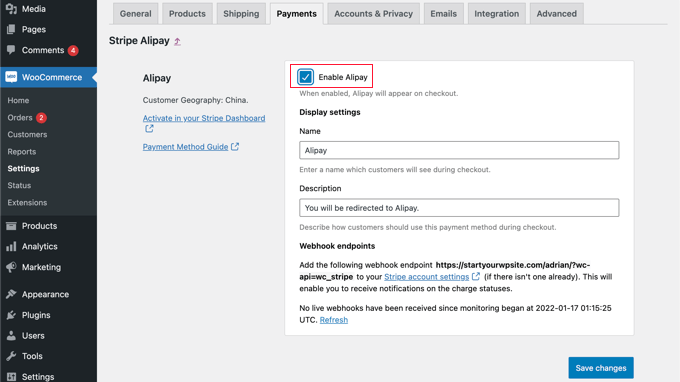Open the Reports submenu item
Screen dimensions: 680x382
[x=22, y=152]
